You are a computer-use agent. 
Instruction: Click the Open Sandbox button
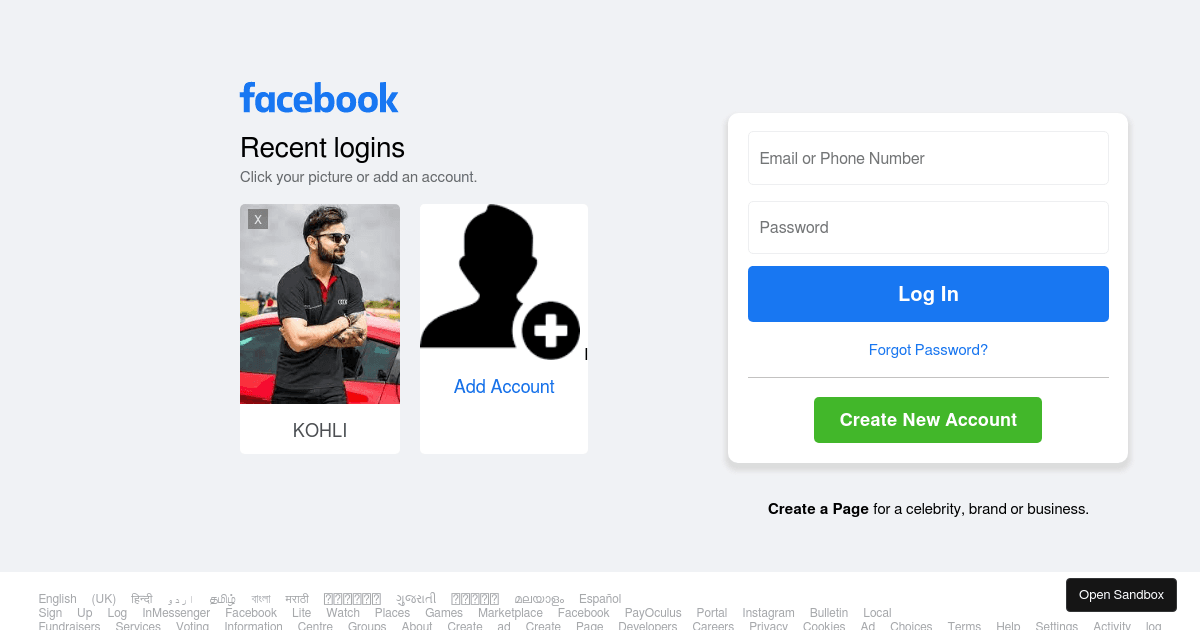pyautogui.click(x=1121, y=594)
